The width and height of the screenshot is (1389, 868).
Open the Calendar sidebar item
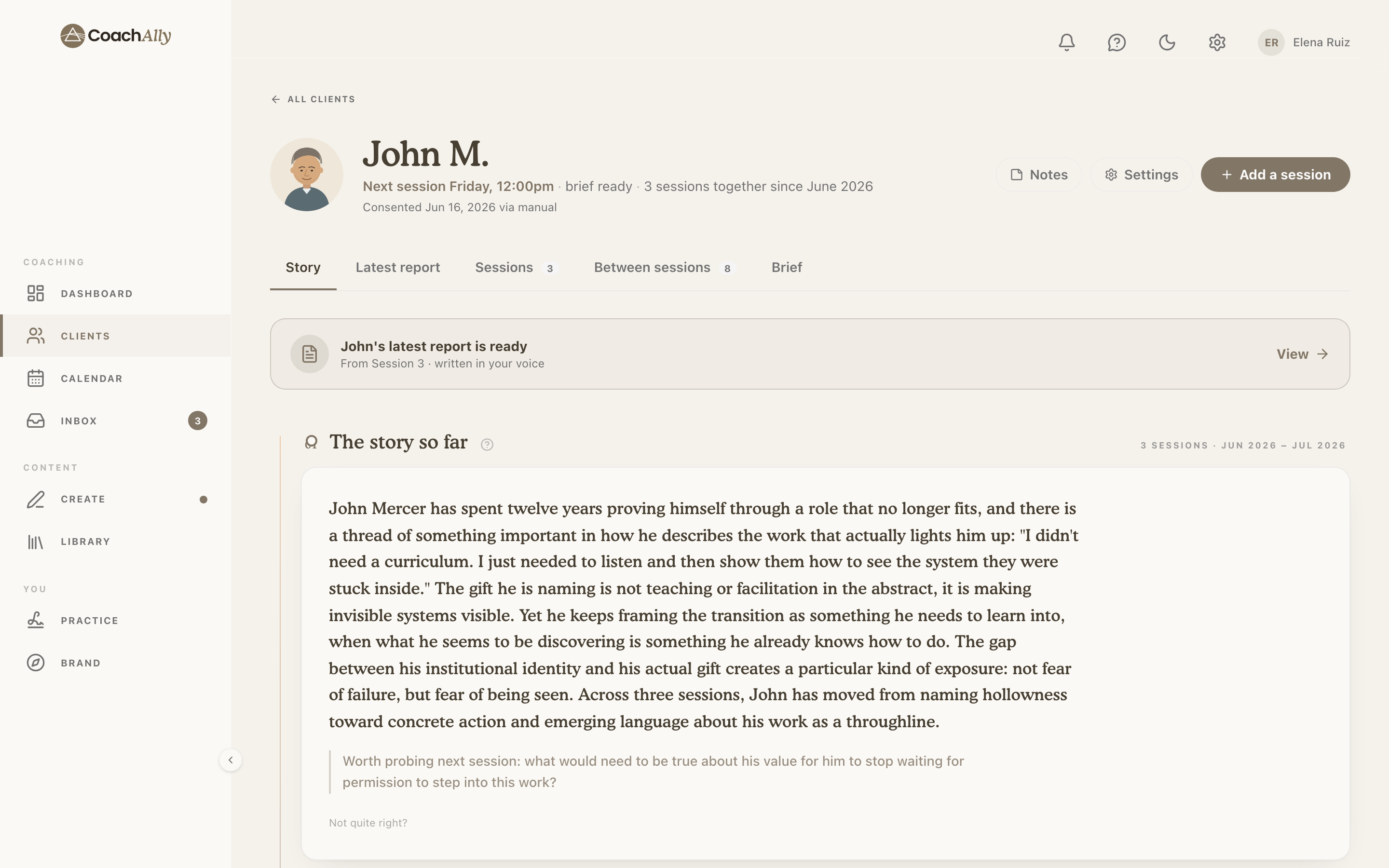point(115,379)
